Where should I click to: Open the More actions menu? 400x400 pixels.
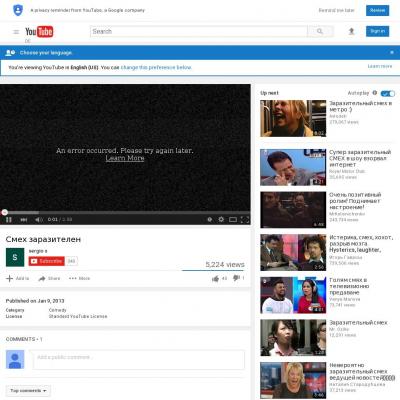pyautogui.click(x=79, y=278)
